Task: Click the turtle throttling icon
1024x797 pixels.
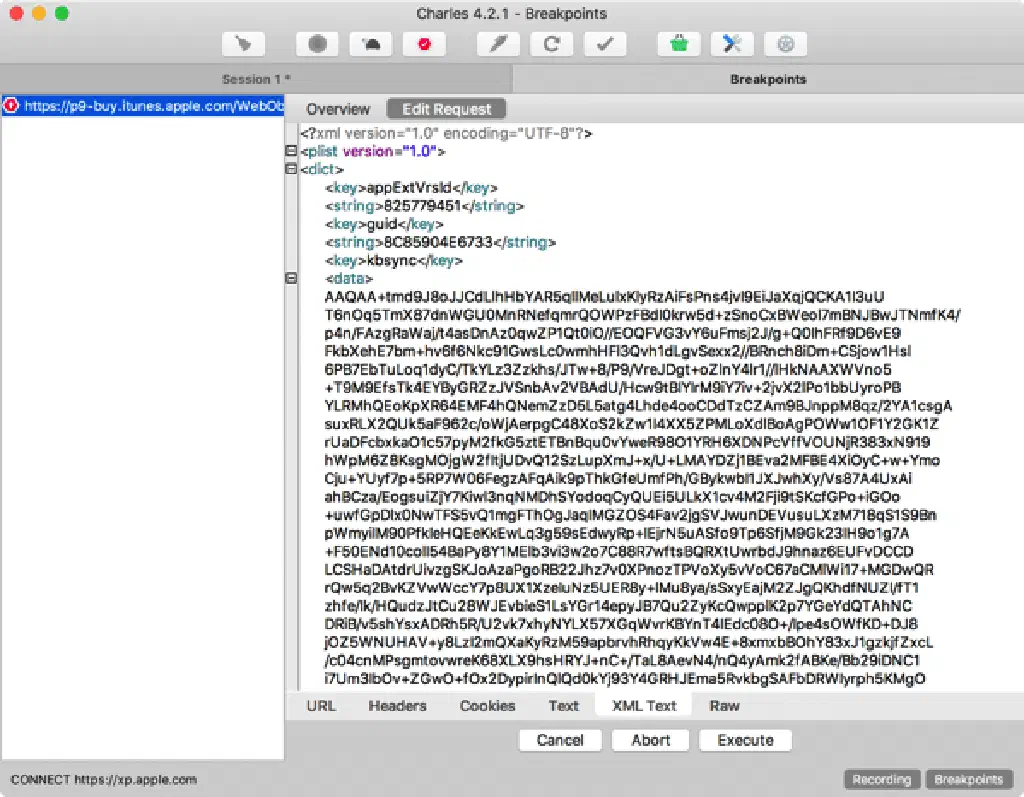Action: 371,44
